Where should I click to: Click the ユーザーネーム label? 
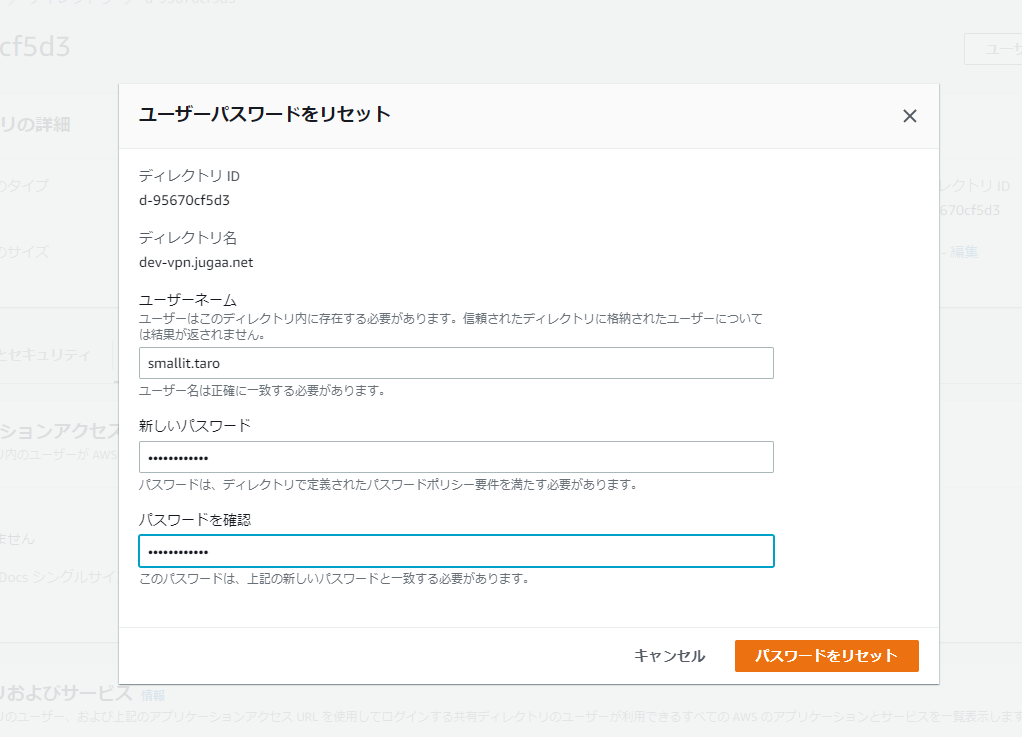[187, 301]
